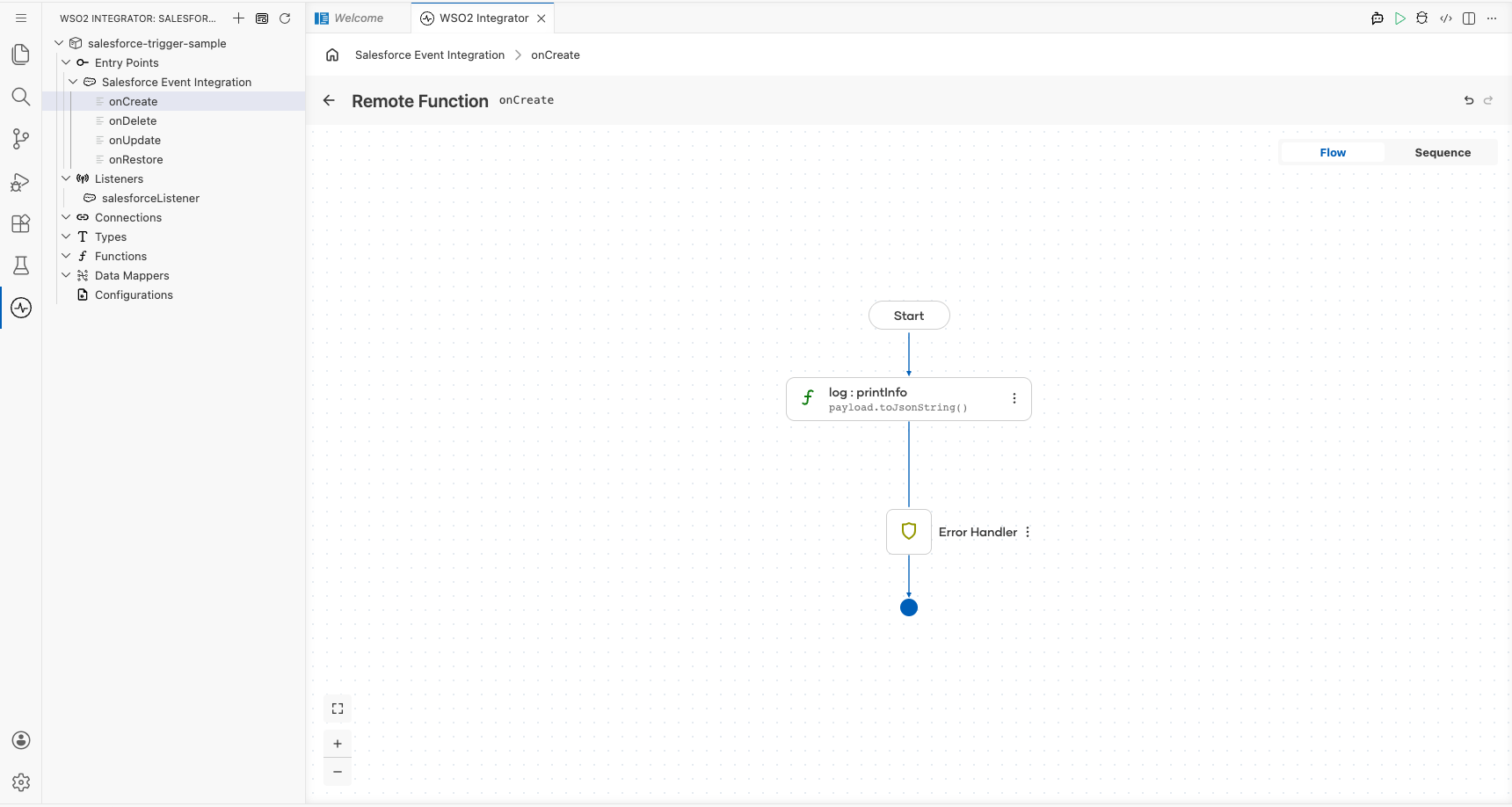Go back using the left arrow

pyautogui.click(x=329, y=100)
